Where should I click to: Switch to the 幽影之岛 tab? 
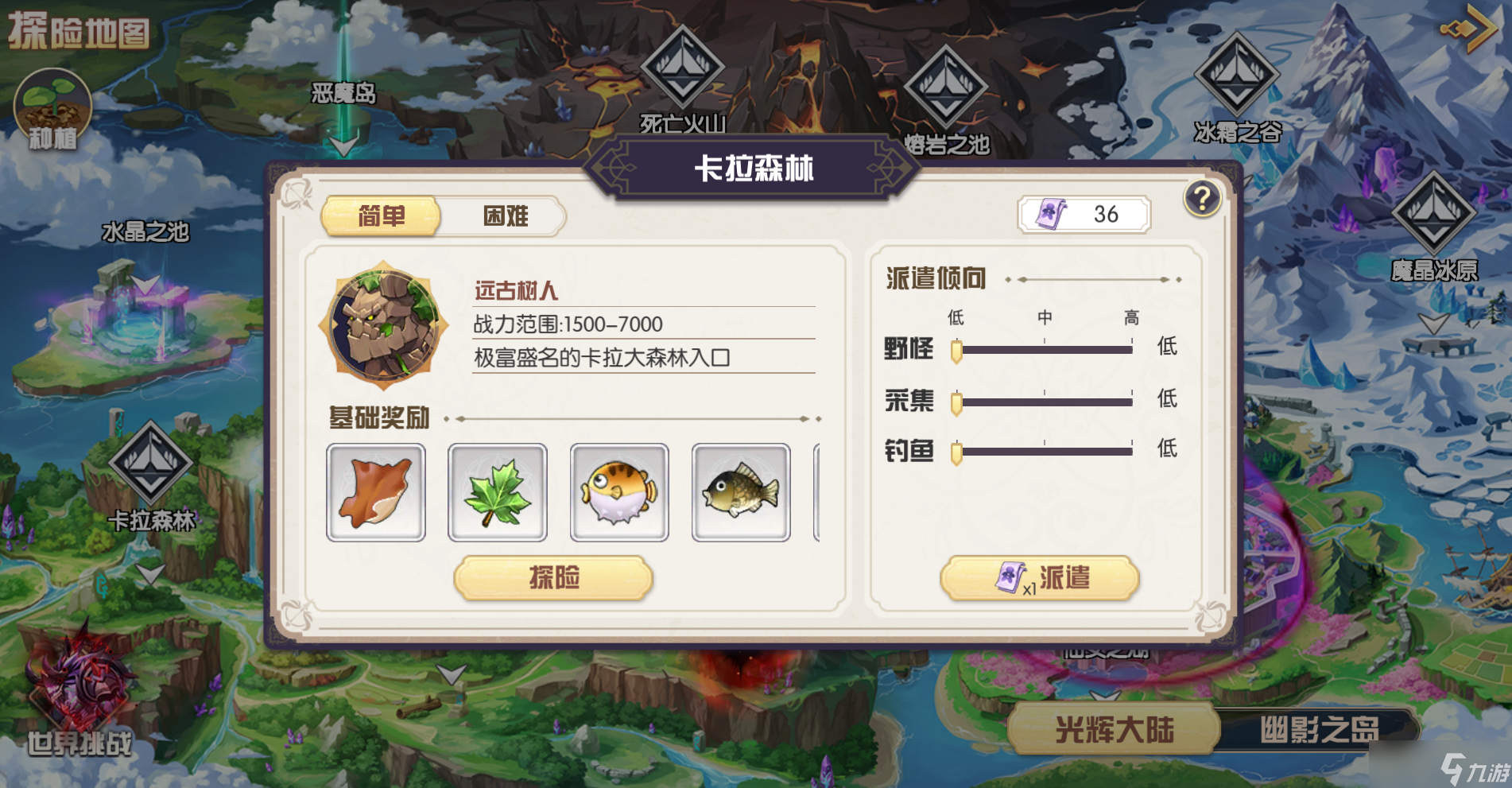tap(1319, 729)
